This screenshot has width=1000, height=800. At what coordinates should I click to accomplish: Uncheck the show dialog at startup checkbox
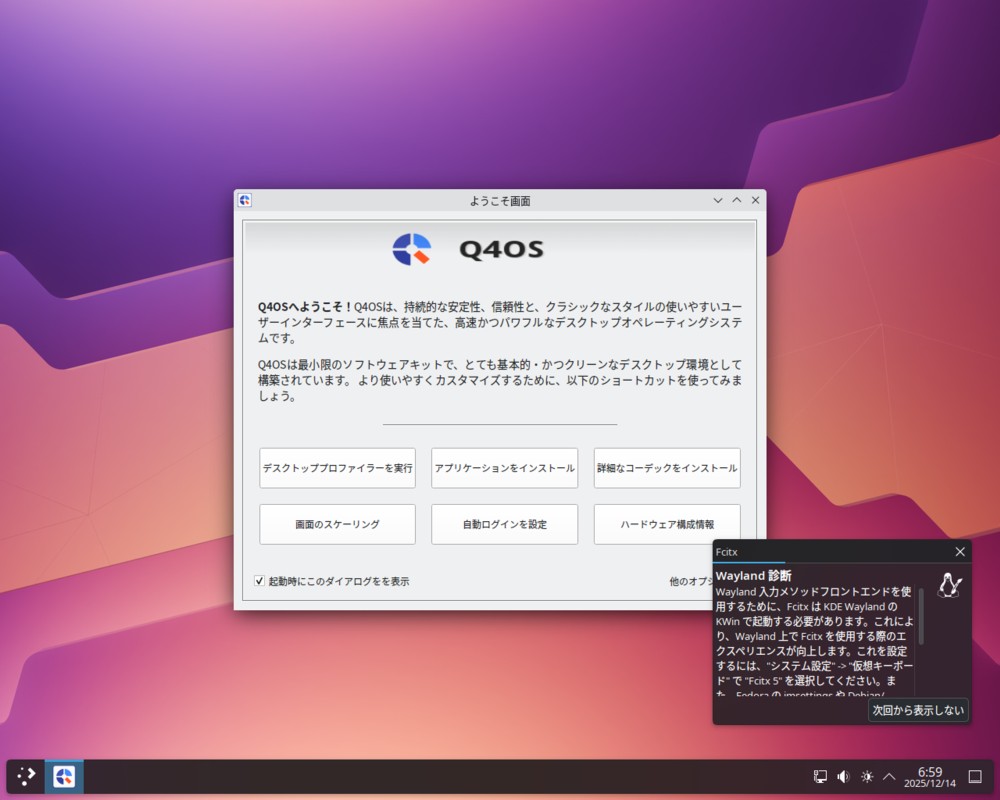260,581
